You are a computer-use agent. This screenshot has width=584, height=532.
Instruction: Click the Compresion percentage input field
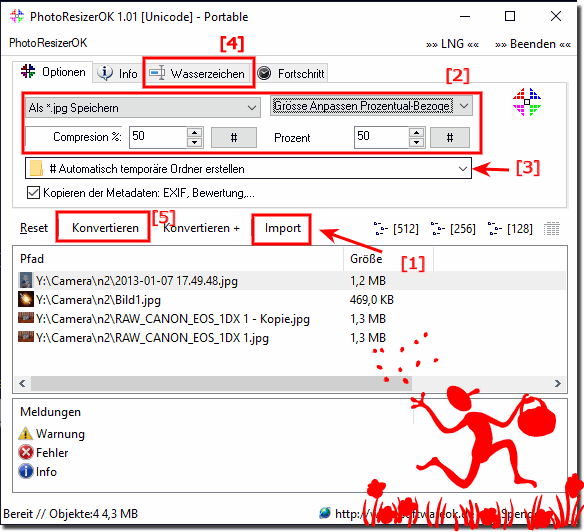[158, 137]
